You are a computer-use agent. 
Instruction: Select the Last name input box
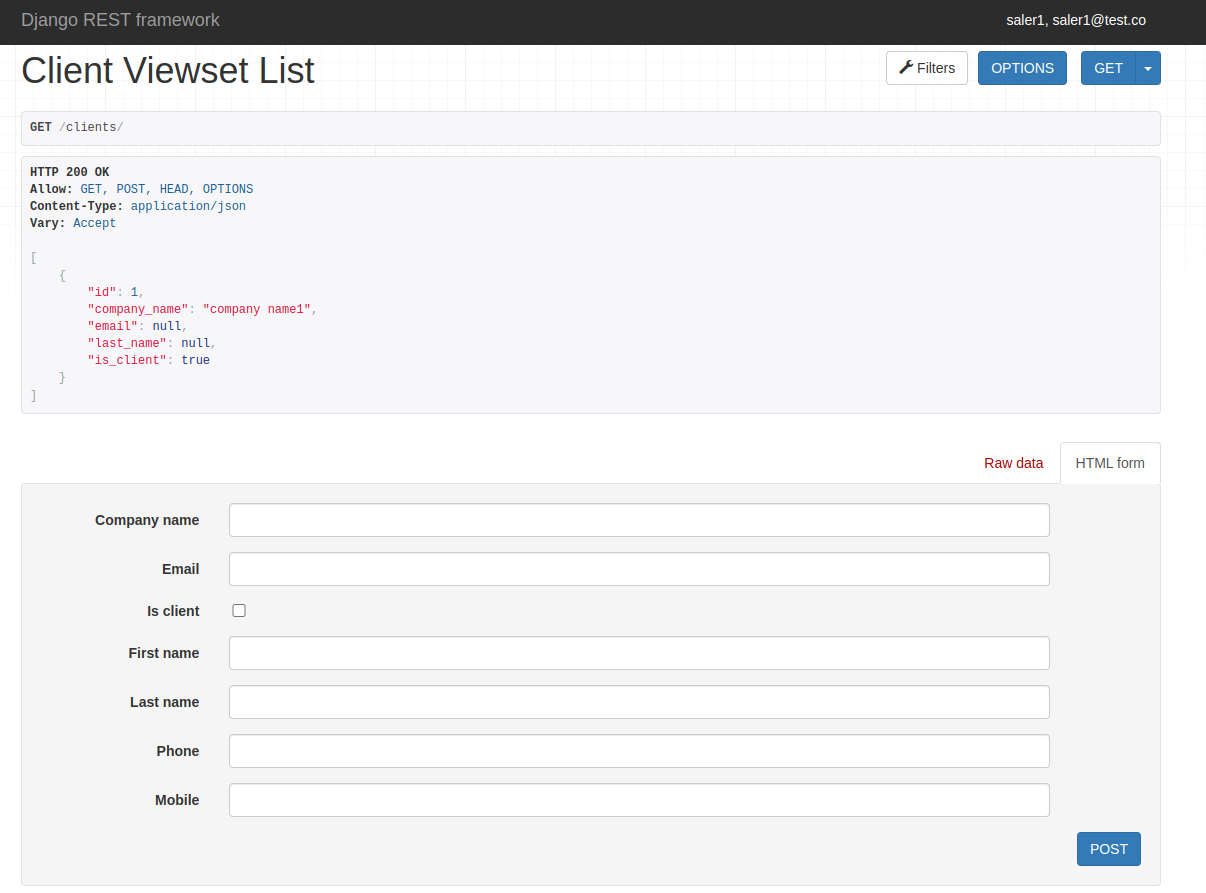639,702
